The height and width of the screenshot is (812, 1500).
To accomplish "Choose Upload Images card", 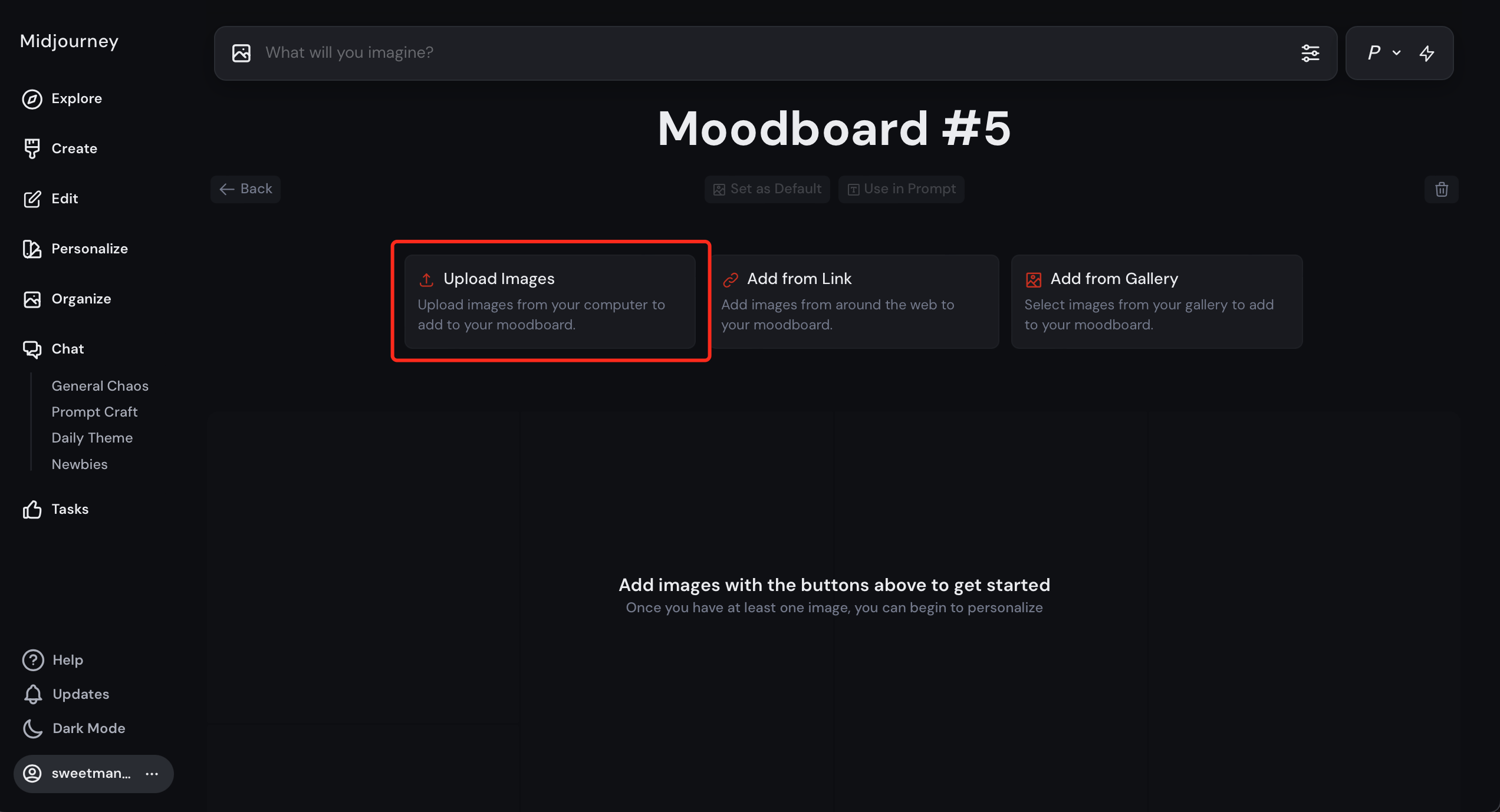I will pyautogui.click(x=550, y=301).
